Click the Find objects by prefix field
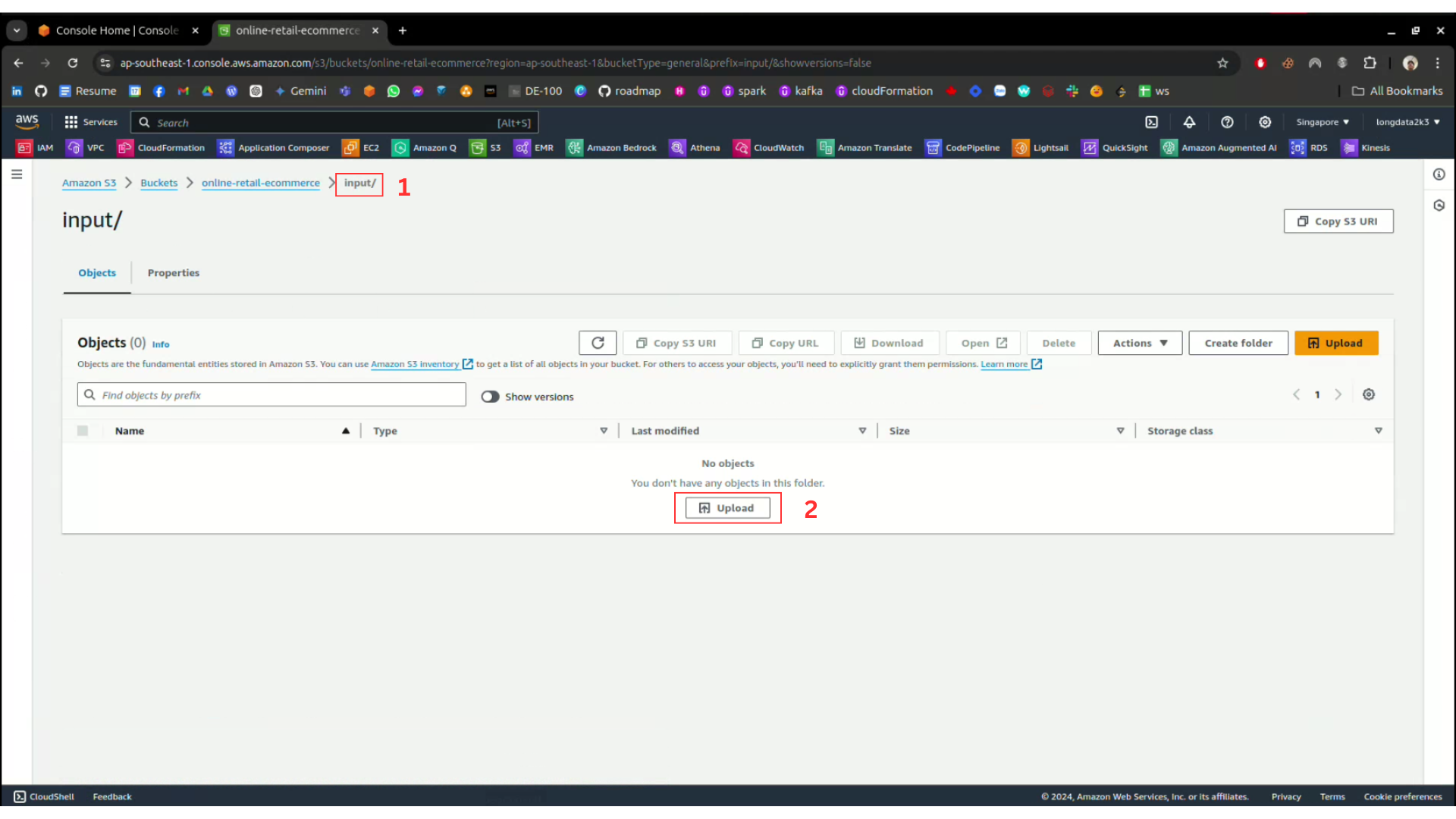1456x819 pixels. [271, 395]
